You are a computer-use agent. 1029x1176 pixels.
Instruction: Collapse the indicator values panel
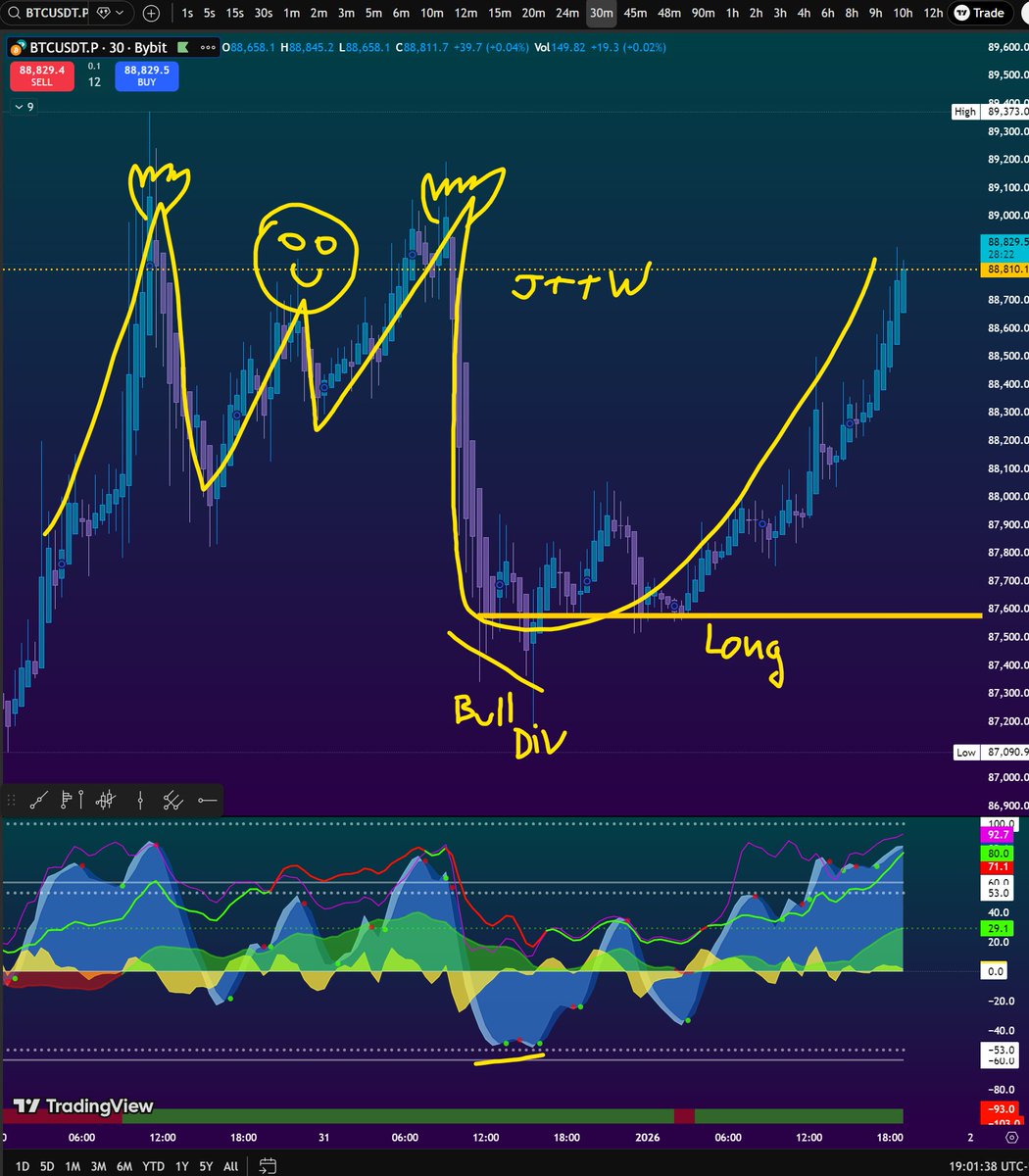coord(20,107)
